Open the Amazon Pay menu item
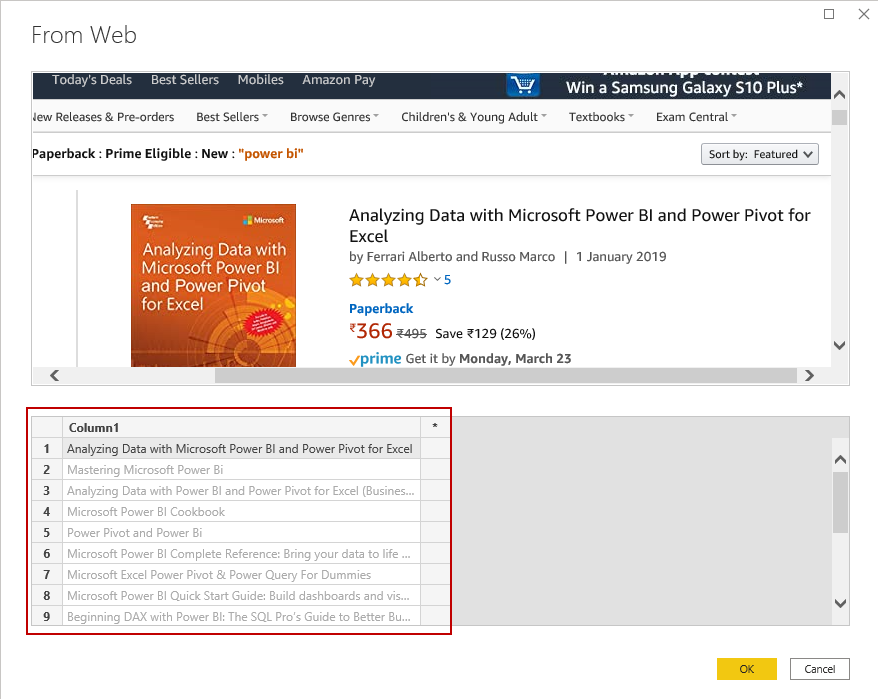Screen dimensions: 878x699 click(339, 80)
